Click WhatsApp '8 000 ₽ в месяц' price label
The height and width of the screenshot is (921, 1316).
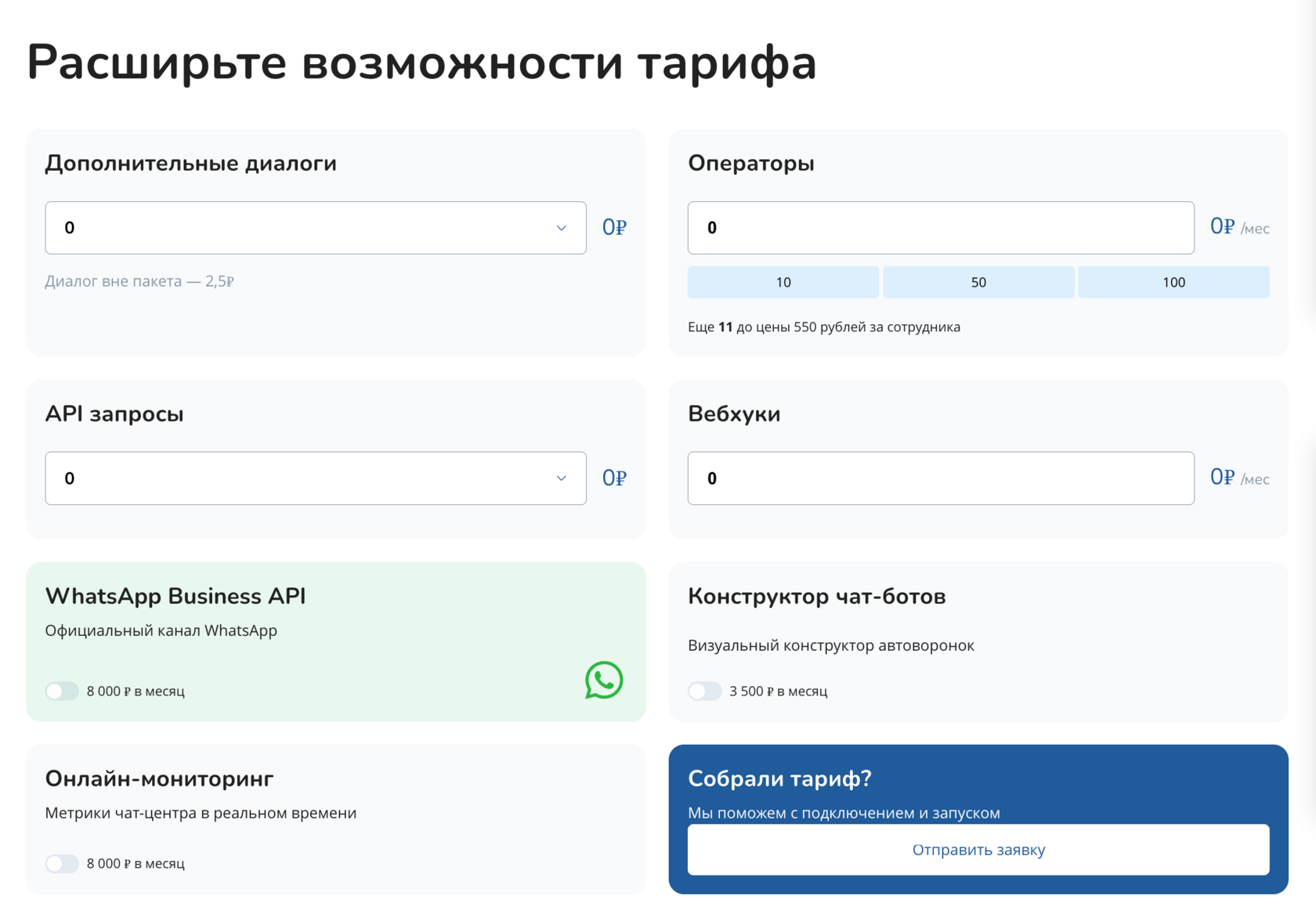(x=136, y=691)
